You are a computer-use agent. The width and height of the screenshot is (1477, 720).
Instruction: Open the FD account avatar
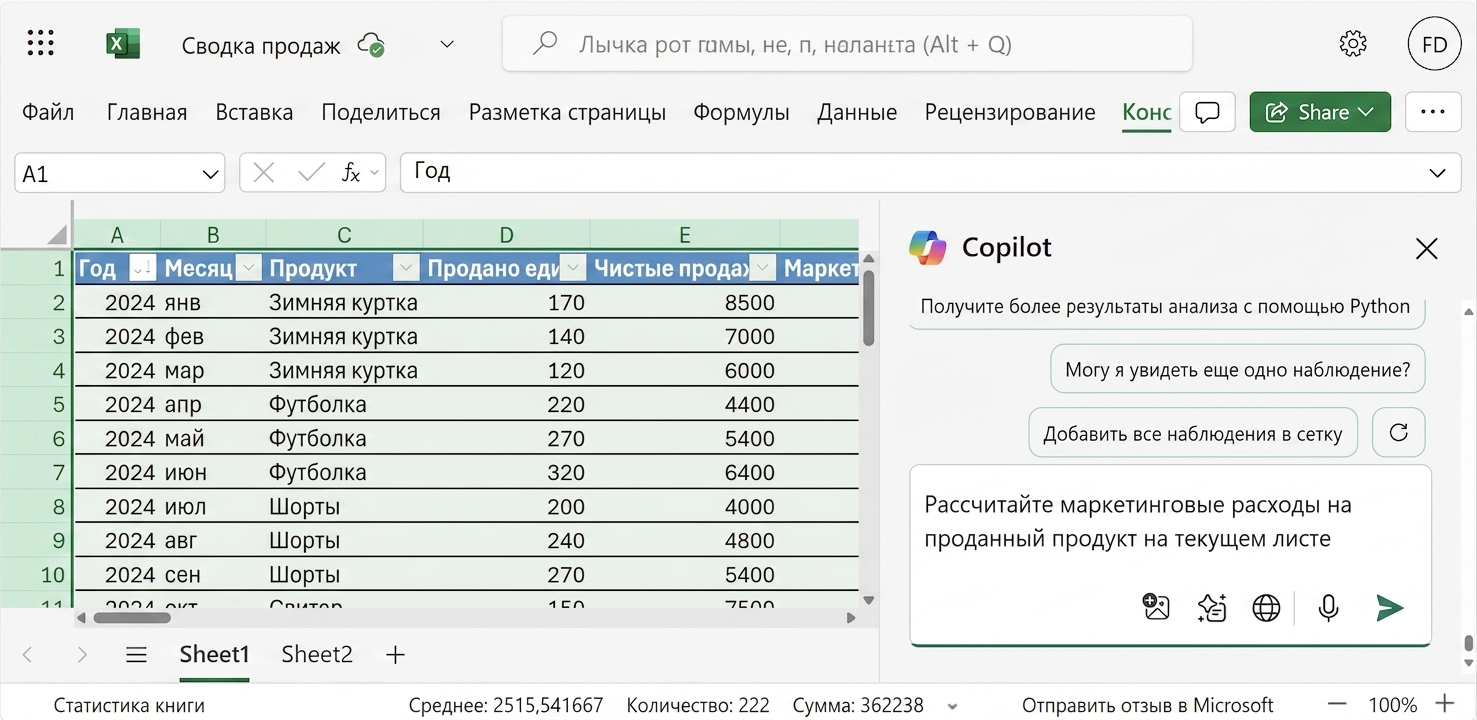click(x=1434, y=44)
